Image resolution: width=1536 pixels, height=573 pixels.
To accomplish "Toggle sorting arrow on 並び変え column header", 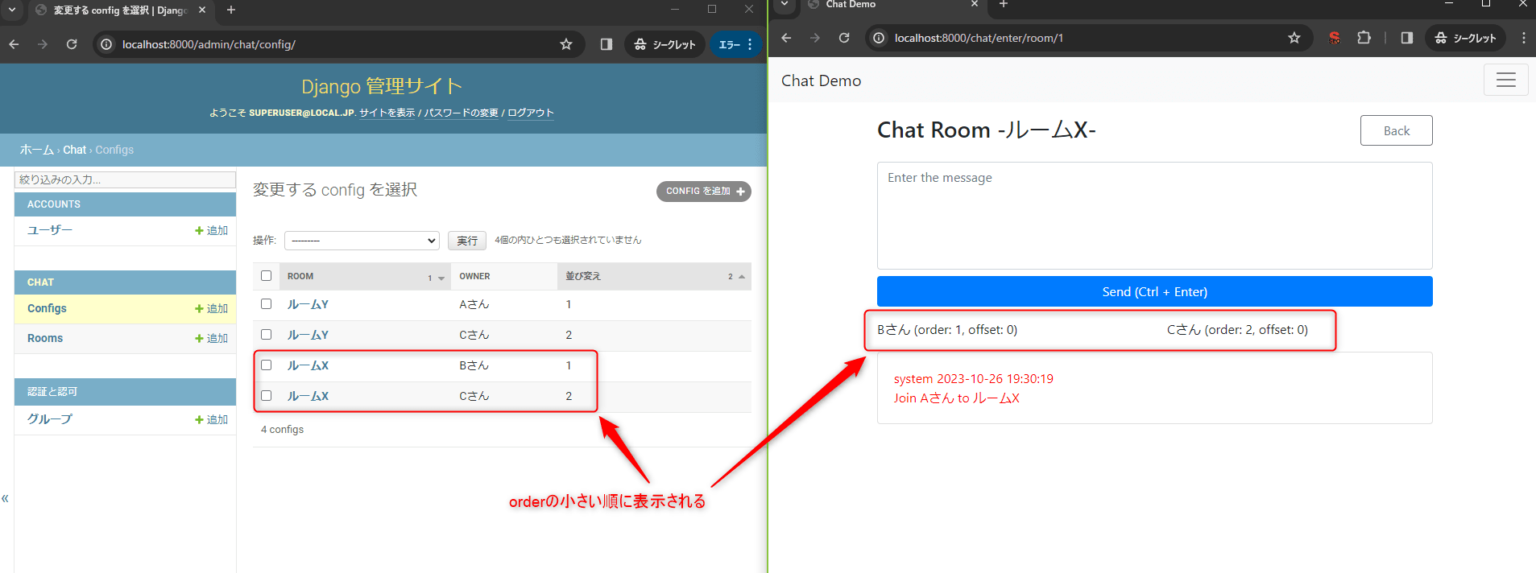I will 742,277.
